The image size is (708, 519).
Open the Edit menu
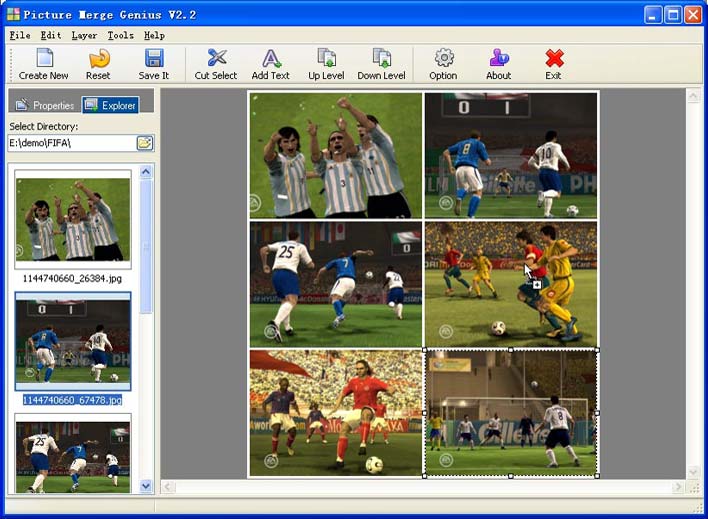[x=51, y=35]
